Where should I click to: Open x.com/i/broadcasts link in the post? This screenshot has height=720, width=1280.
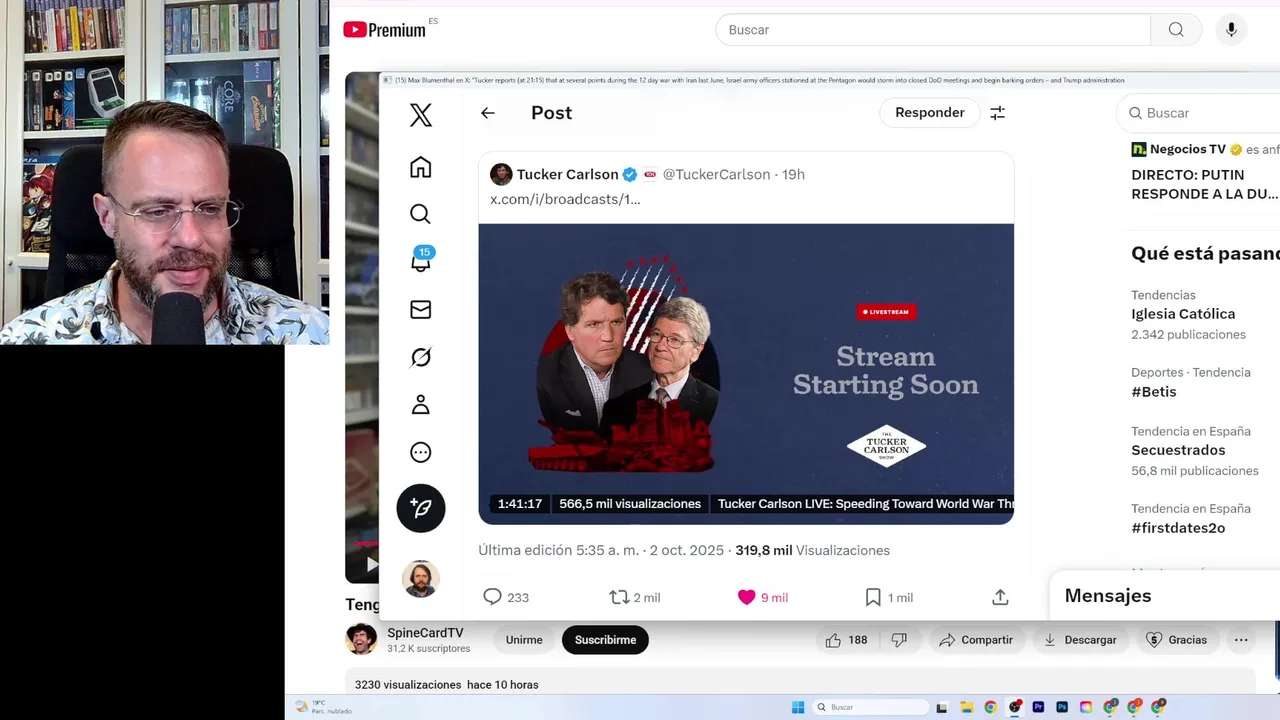click(565, 199)
